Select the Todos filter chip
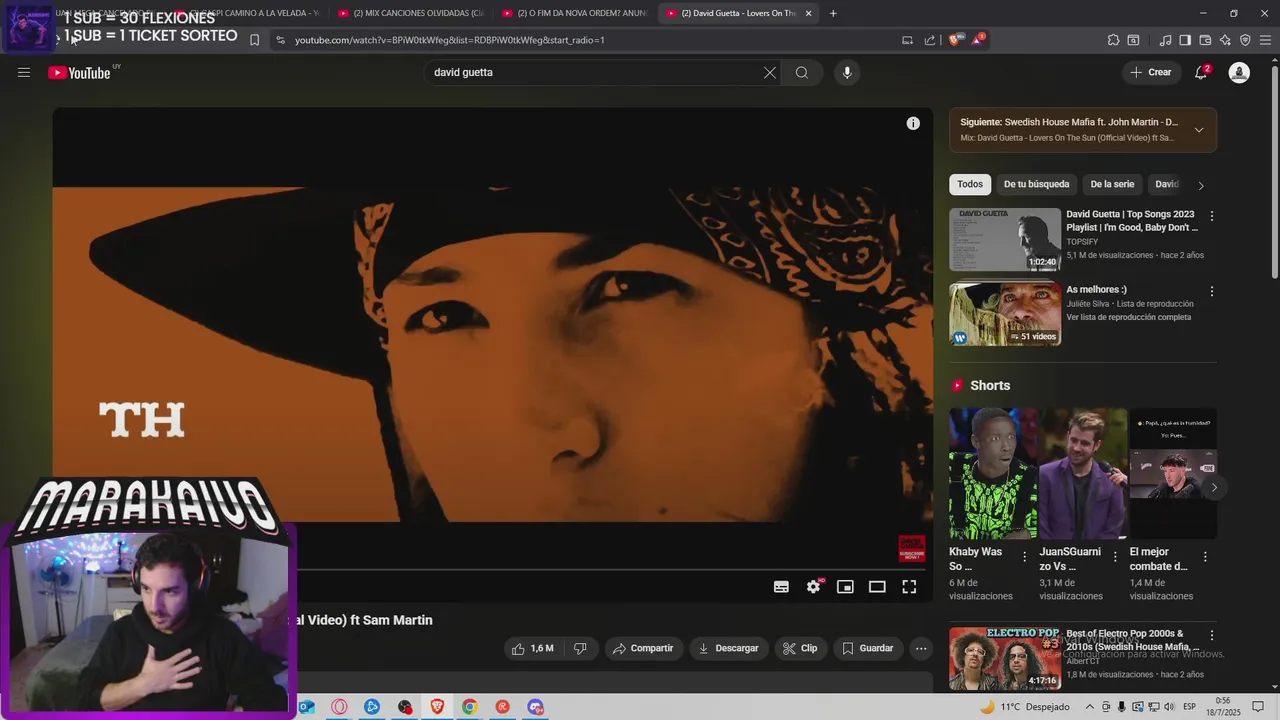The height and width of the screenshot is (720, 1280). pyautogui.click(x=970, y=184)
